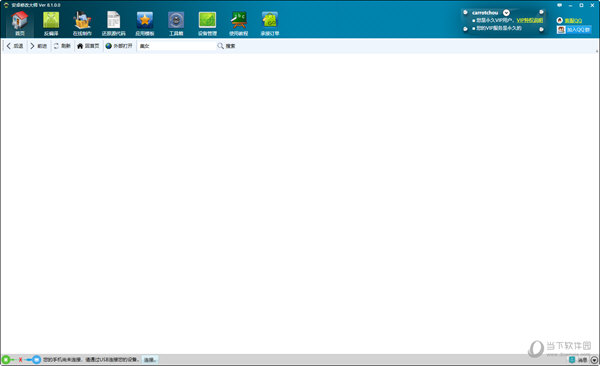This screenshot has height=366, width=600.
Task: Open page externally with globe icon
Action: pos(119,46)
